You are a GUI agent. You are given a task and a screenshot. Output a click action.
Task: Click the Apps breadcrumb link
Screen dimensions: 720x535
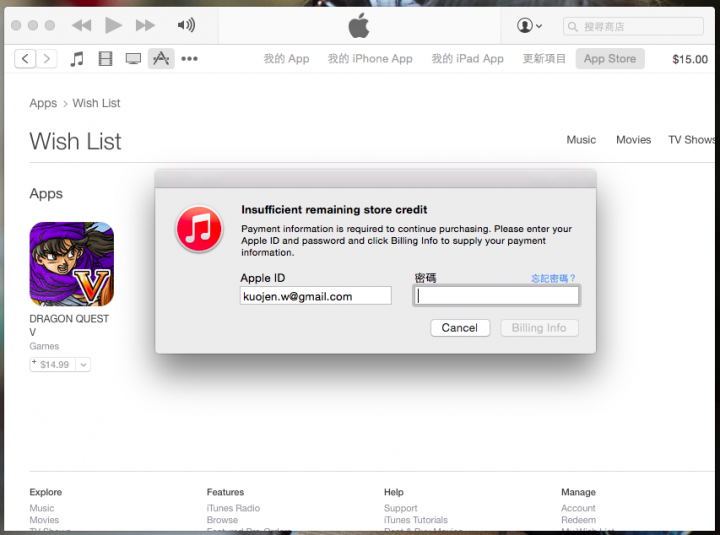pyautogui.click(x=43, y=103)
